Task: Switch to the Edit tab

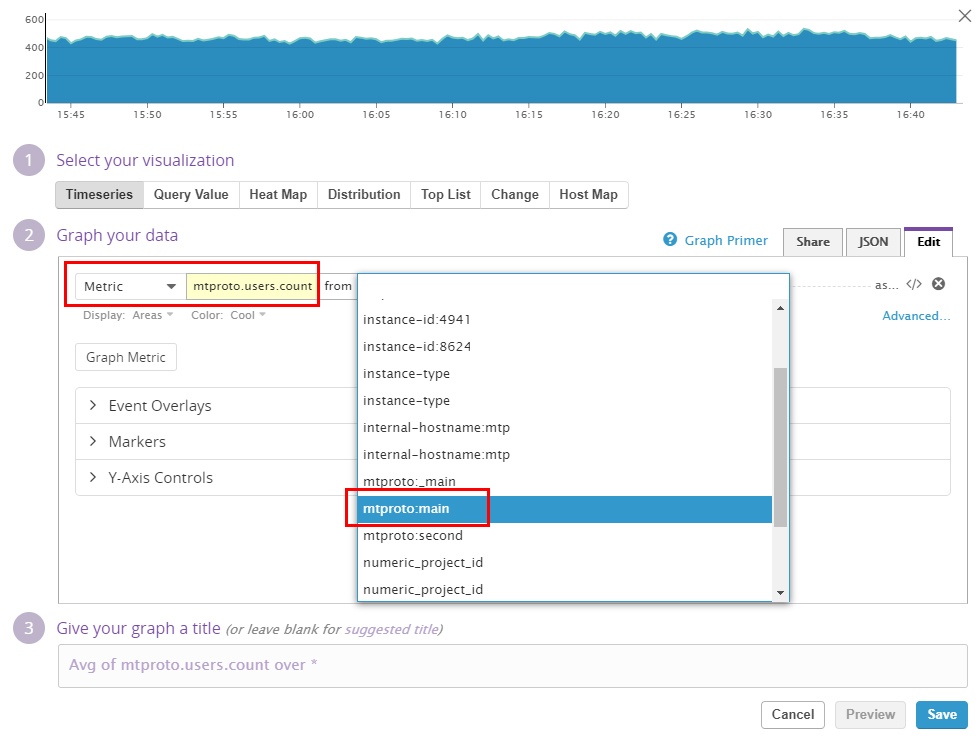Action: click(x=928, y=242)
